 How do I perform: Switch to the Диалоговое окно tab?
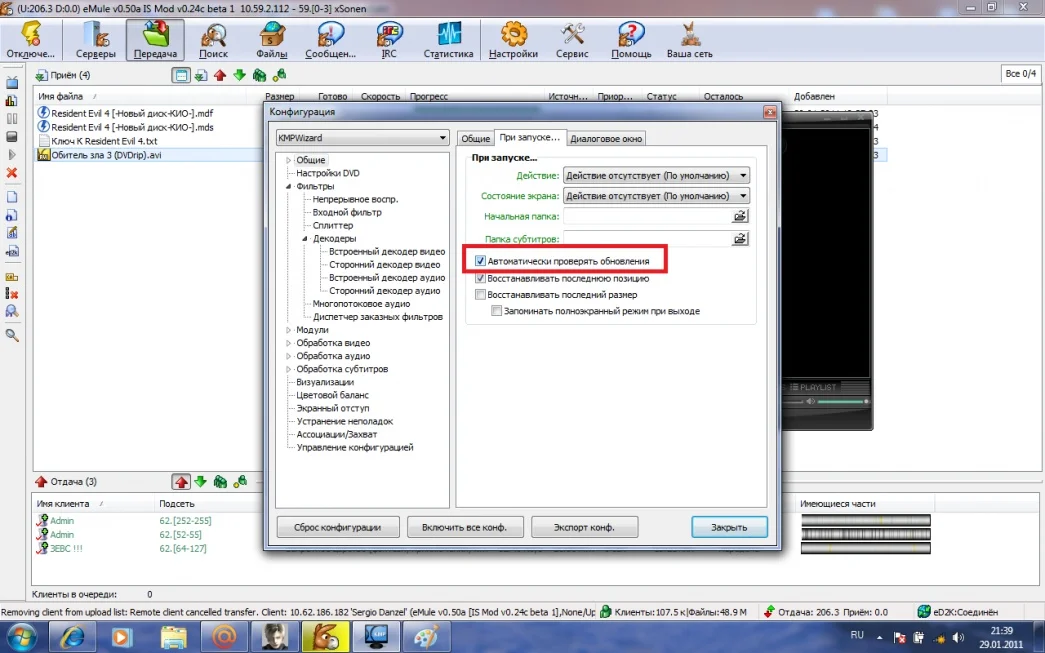(x=606, y=139)
